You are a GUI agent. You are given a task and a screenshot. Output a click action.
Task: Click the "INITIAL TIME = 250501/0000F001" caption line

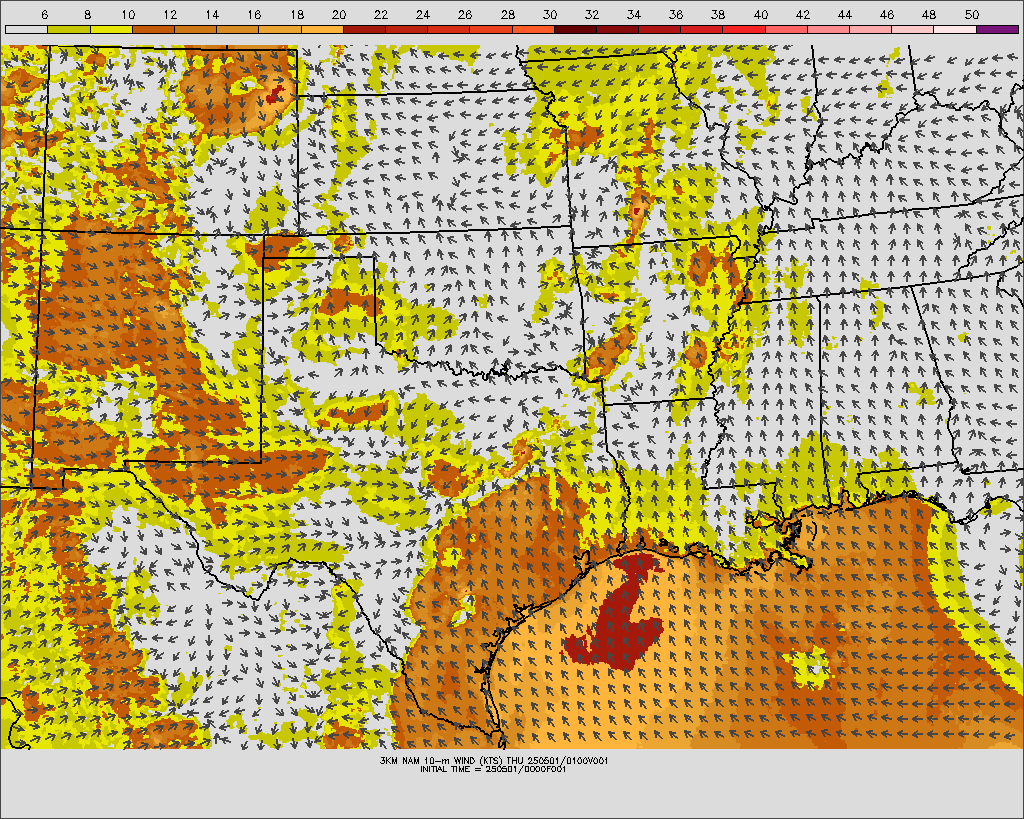[493, 769]
